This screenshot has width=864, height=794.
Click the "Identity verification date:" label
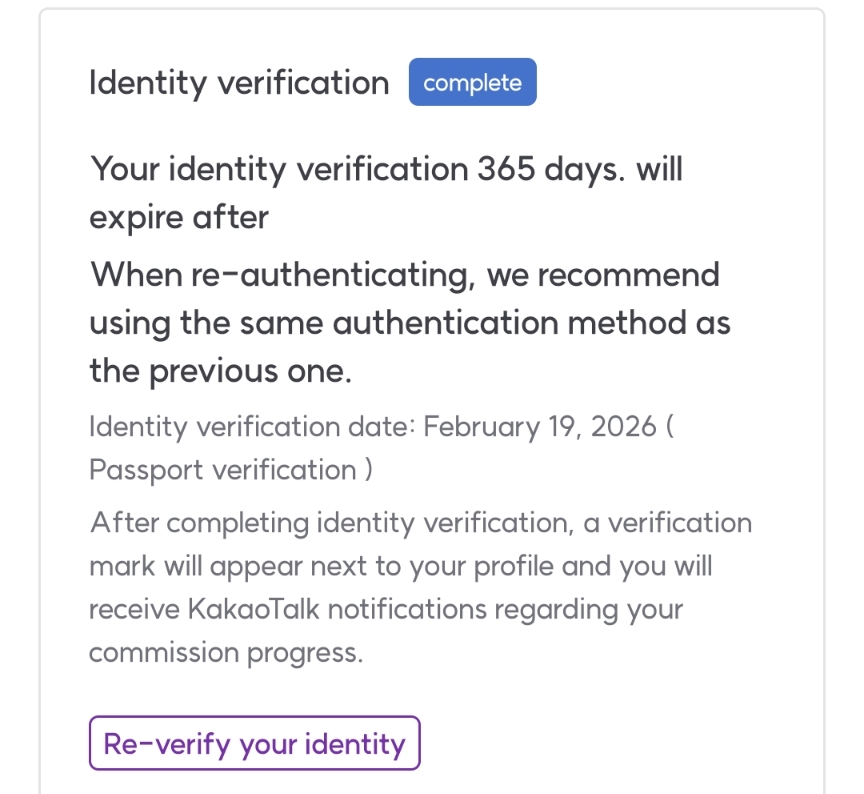point(252,427)
